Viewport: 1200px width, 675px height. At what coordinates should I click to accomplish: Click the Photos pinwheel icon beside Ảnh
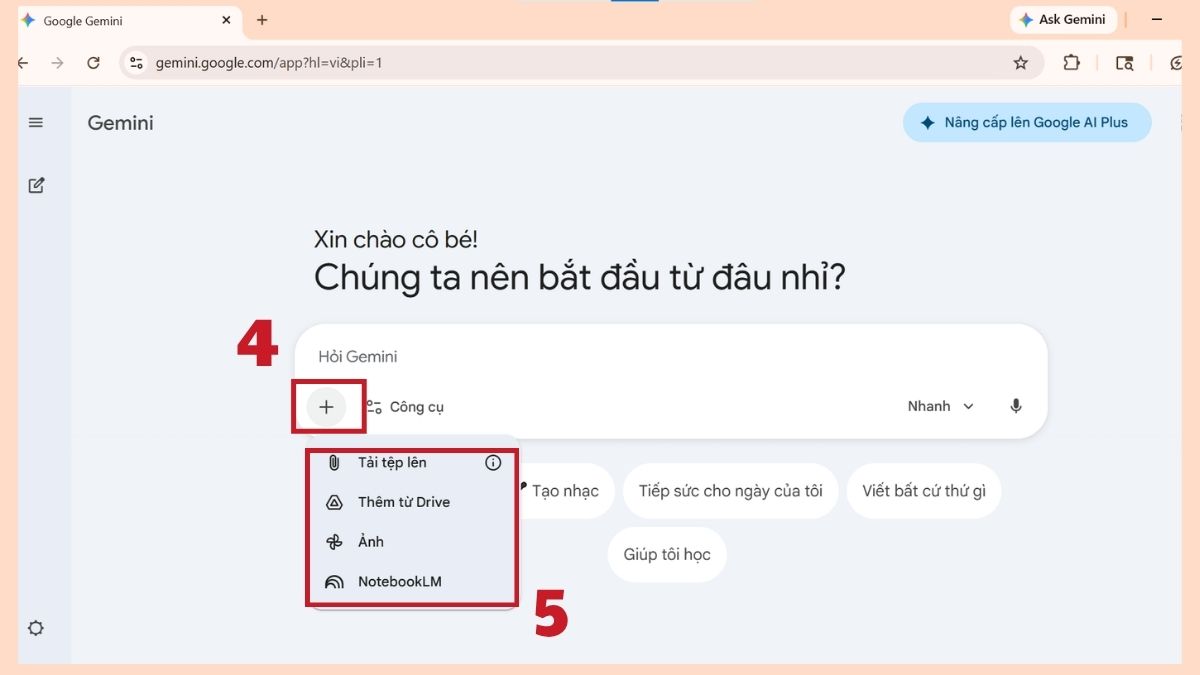click(335, 542)
